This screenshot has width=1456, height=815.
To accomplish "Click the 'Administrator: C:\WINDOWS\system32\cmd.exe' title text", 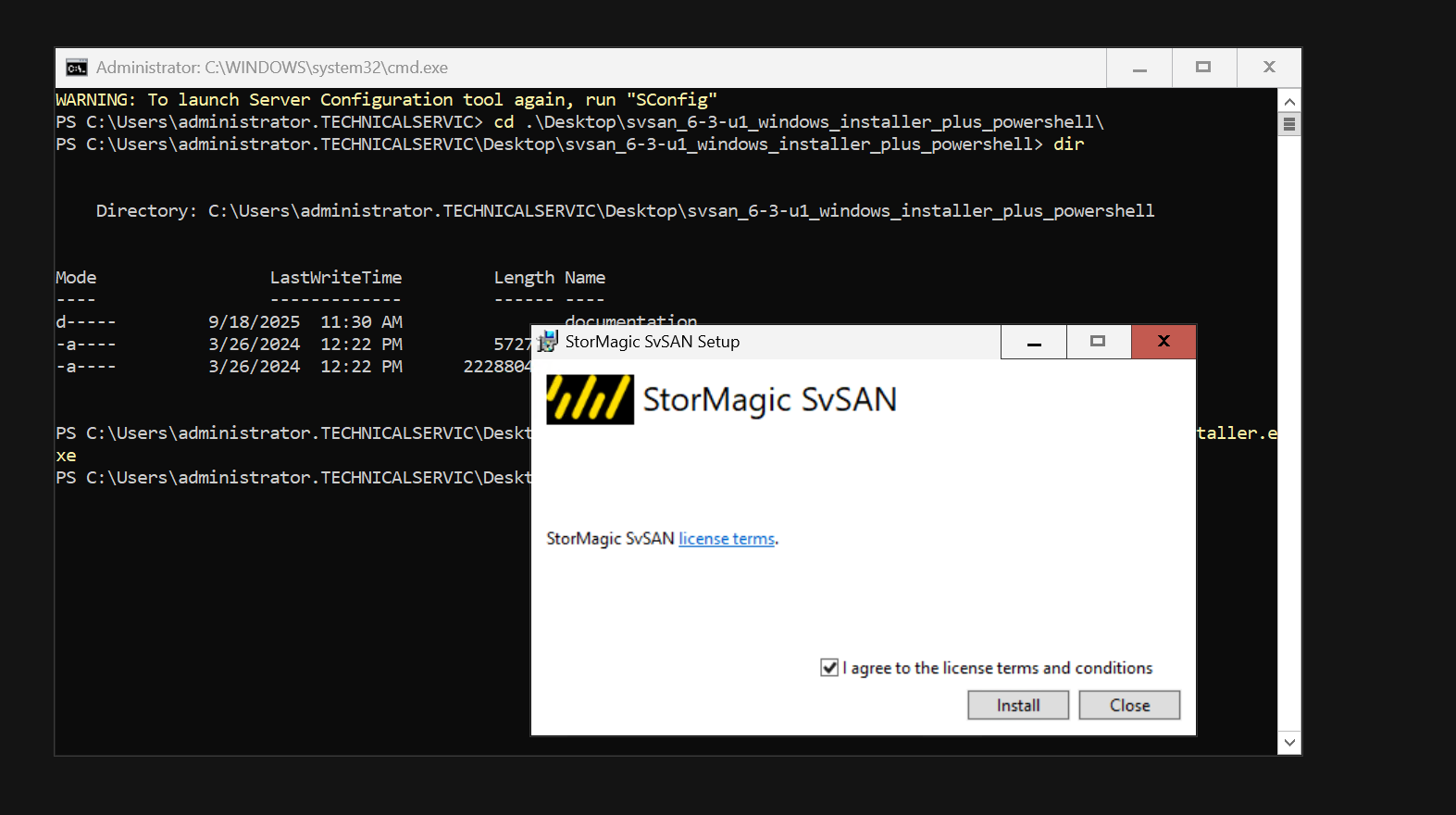I will click(x=272, y=68).
